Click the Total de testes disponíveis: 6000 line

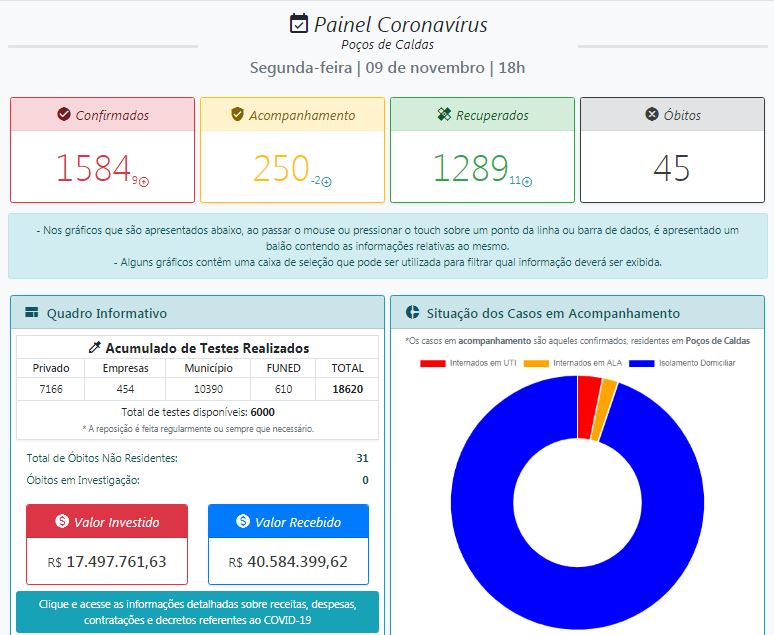(x=198, y=412)
